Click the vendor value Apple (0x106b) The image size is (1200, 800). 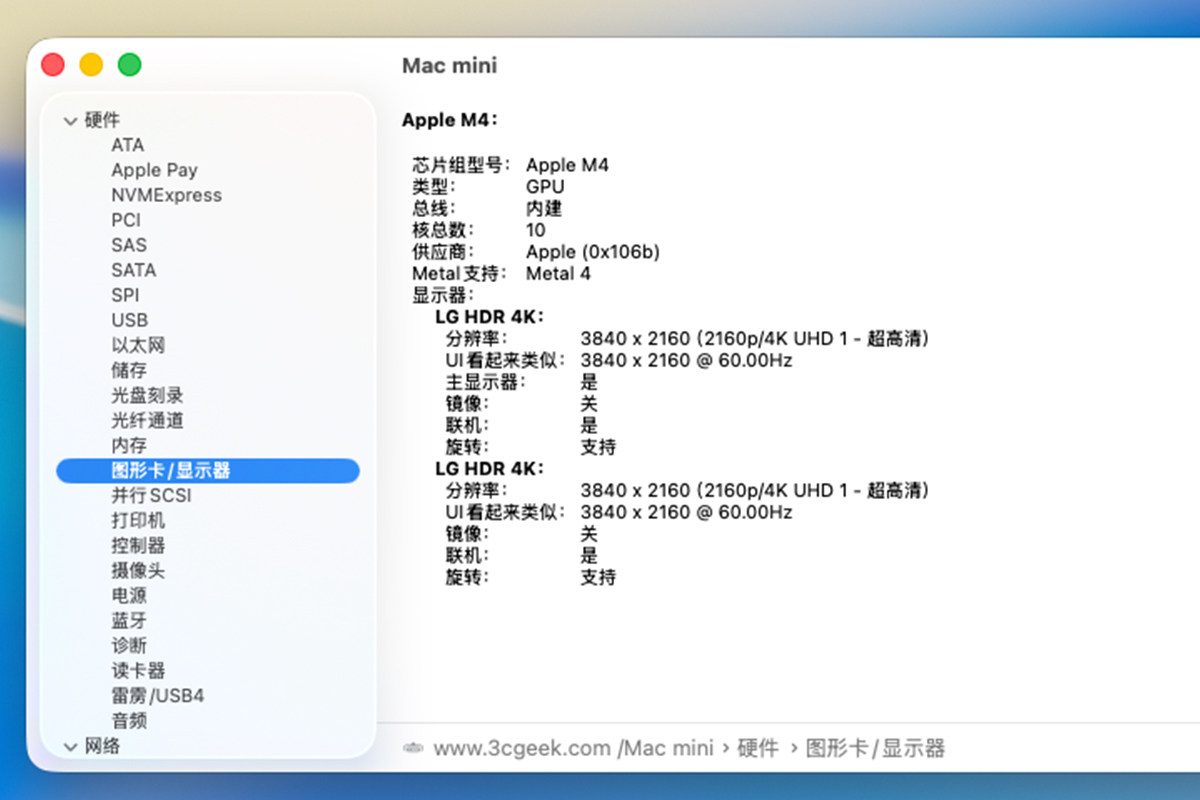pyautogui.click(x=593, y=252)
